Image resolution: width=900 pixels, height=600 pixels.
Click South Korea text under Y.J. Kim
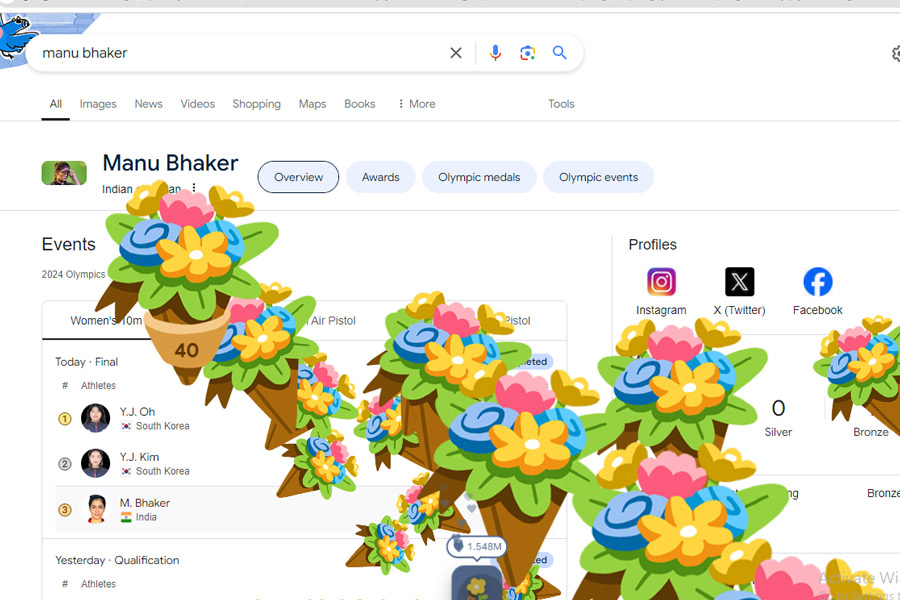click(x=162, y=471)
